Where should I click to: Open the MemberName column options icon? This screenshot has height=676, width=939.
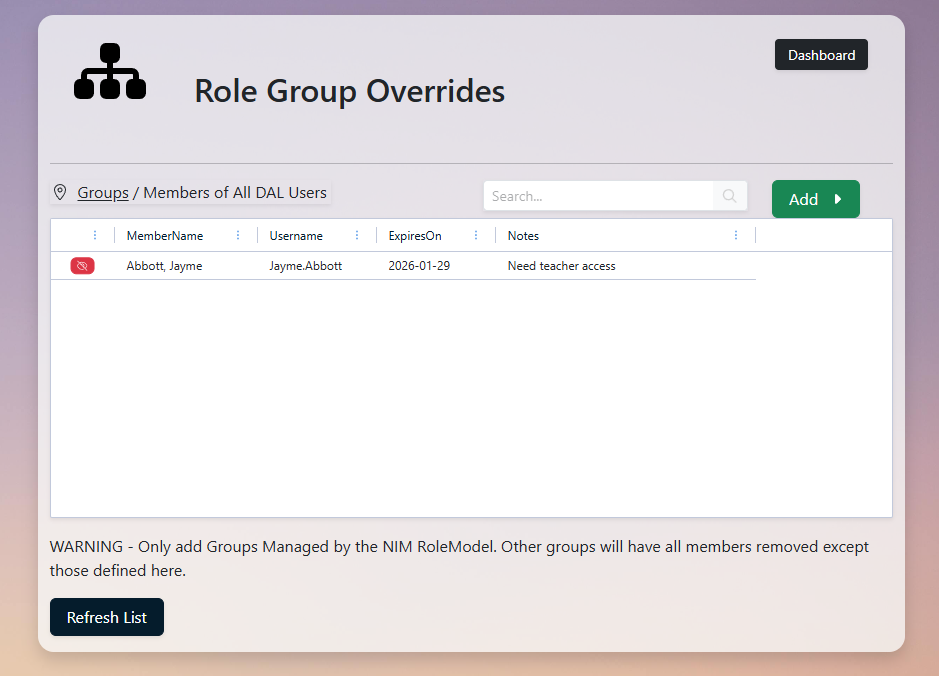click(x=238, y=235)
